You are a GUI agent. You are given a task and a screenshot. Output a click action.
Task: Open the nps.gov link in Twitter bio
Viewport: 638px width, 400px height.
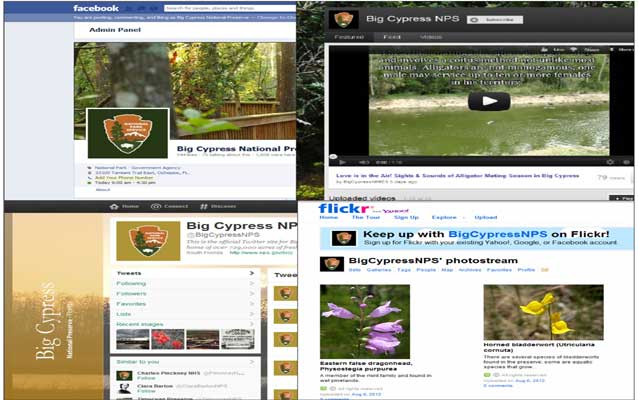(x=261, y=253)
